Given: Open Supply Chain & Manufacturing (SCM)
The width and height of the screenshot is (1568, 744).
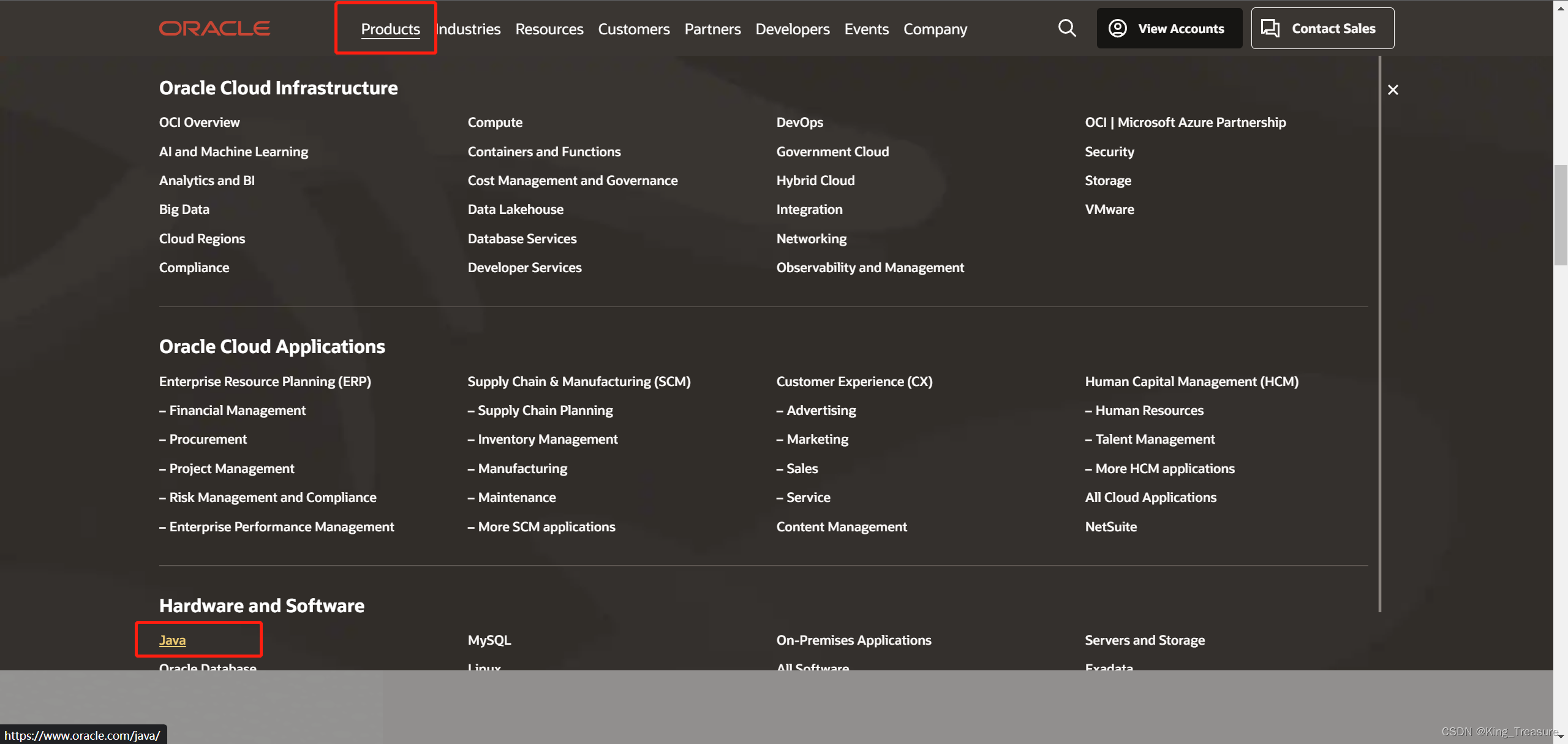Looking at the screenshot, I should (x=579, y=381).
